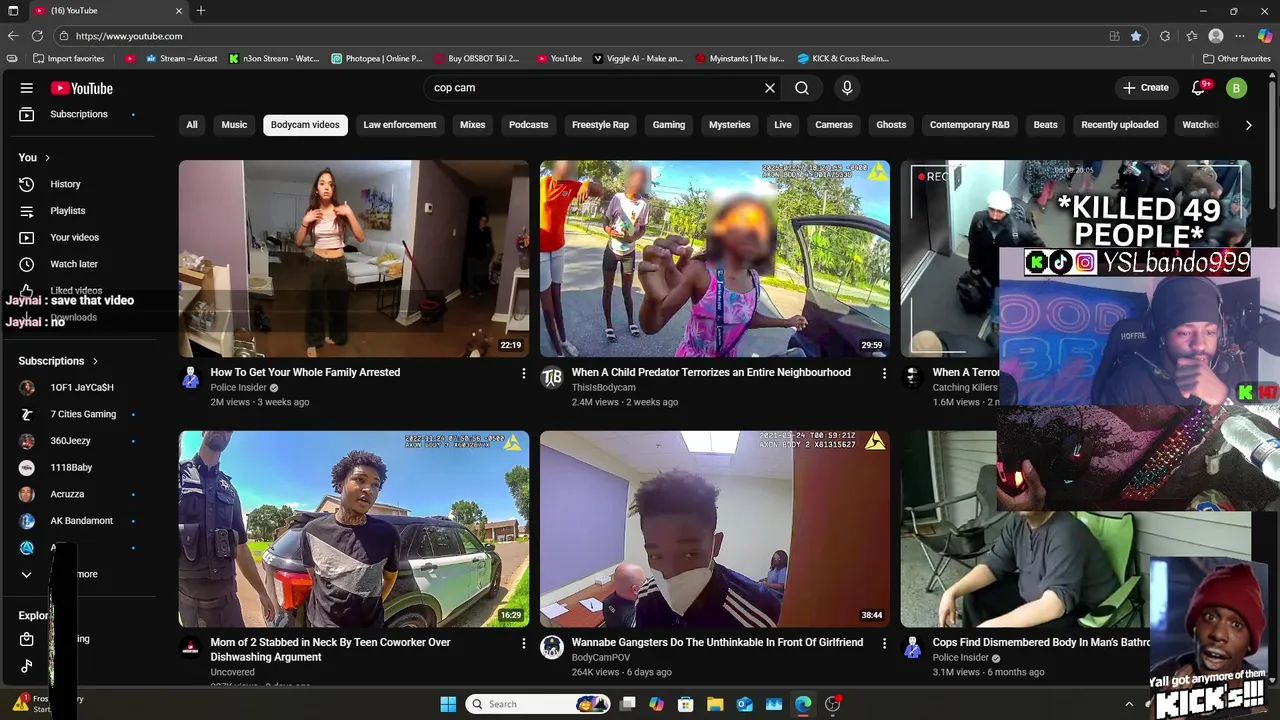Open options for How To Get Your Whole Family Arrested
Image resolution: width=1280 pixels, height=720 pixels.
point(523,373)
